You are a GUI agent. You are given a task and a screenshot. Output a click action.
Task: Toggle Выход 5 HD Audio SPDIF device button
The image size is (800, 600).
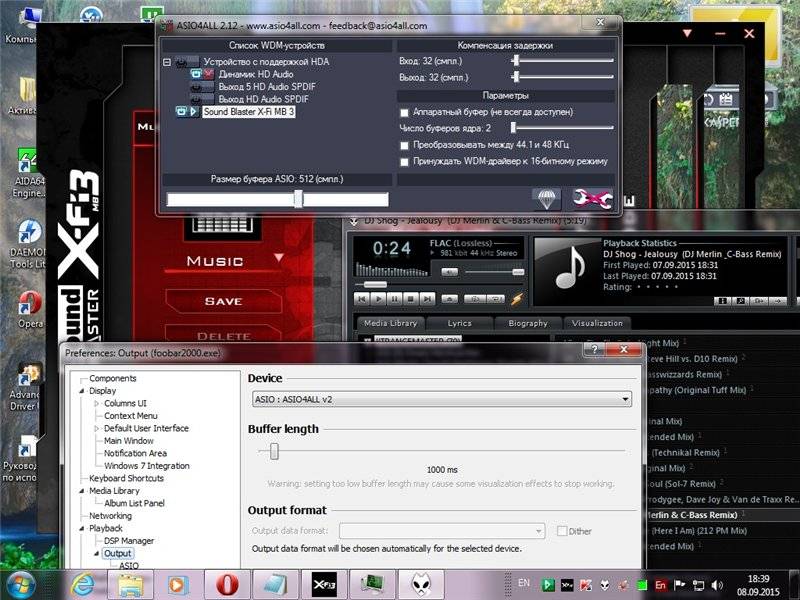202,87
